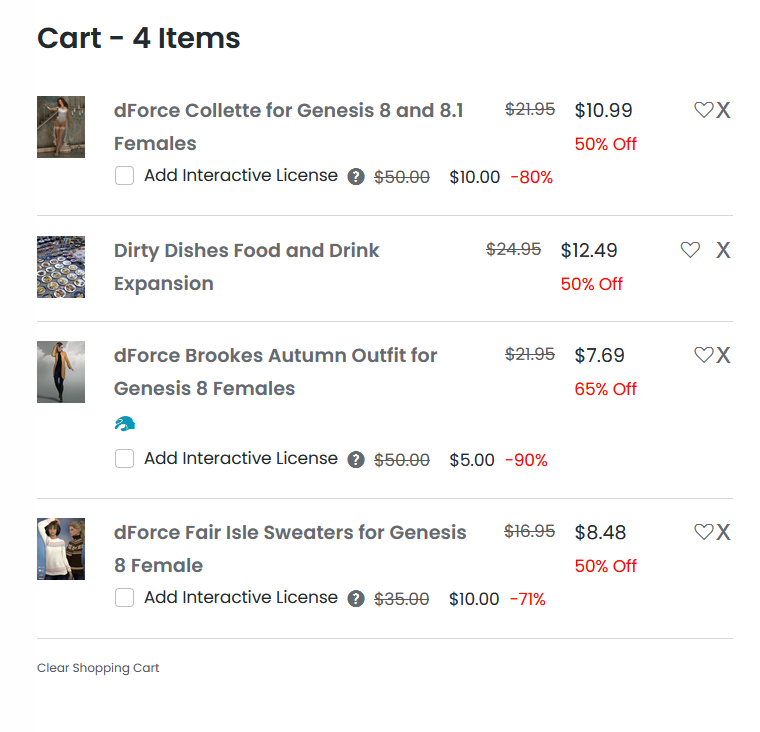Click Clear Shopping Cart
The width and height of the screenshot is (760, 732).
(98, 668)
